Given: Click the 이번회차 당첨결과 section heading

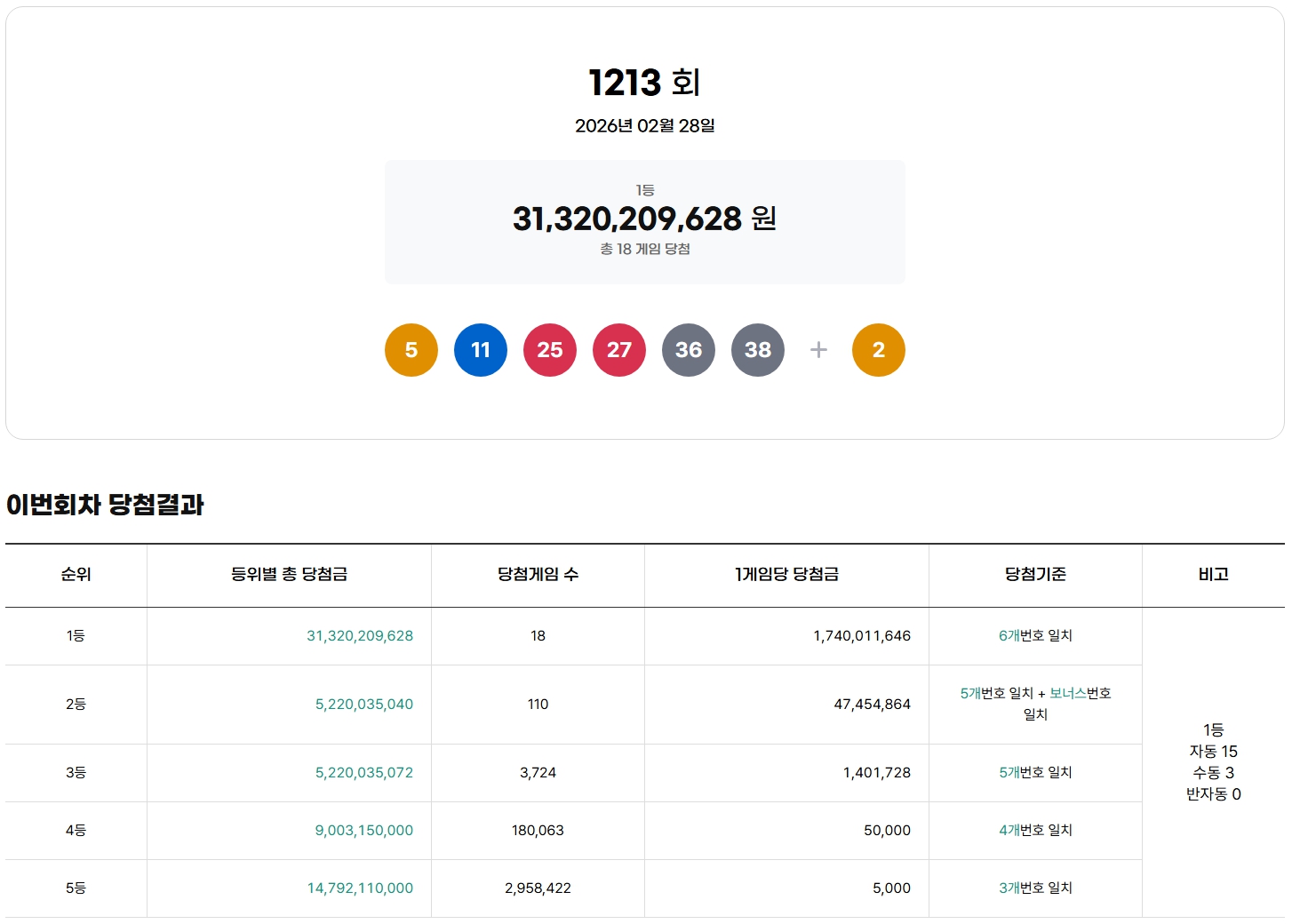Looking at the screenshot, I should pos(105,505).
